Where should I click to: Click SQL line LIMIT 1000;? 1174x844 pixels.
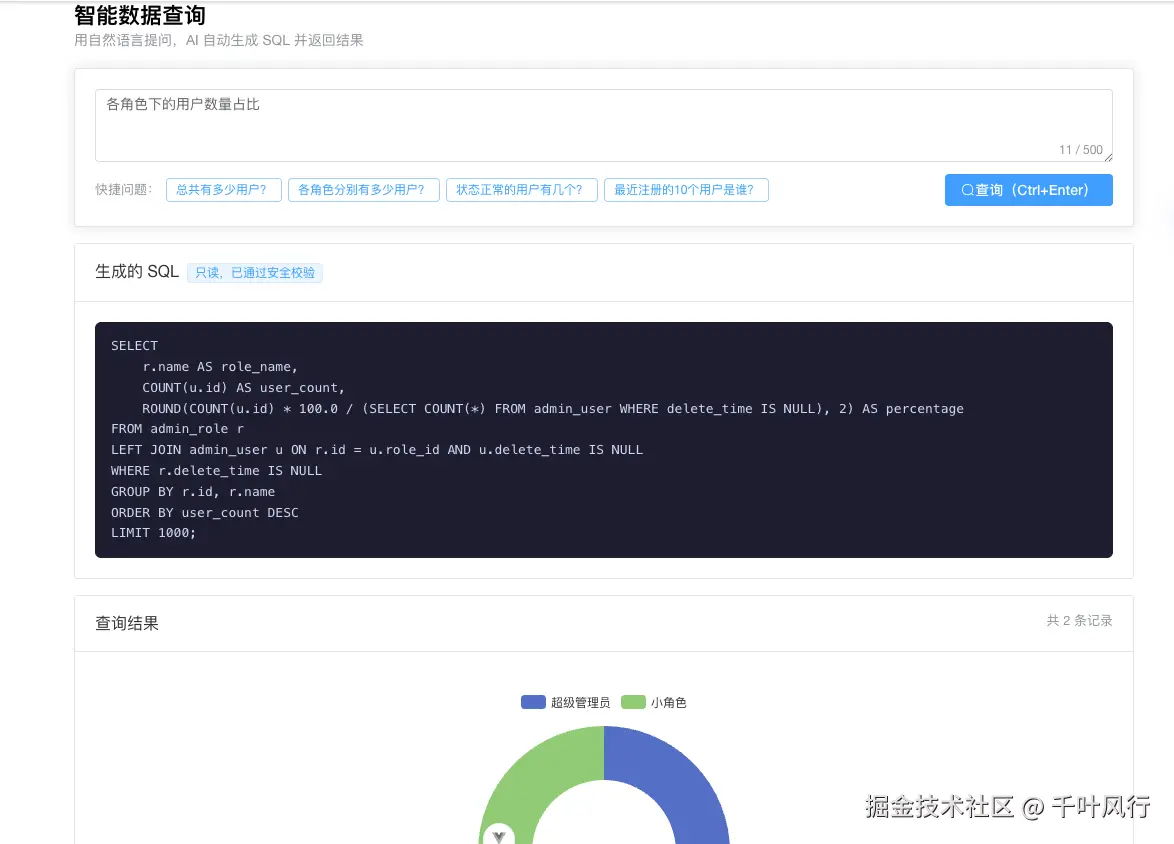pos(153,532)
